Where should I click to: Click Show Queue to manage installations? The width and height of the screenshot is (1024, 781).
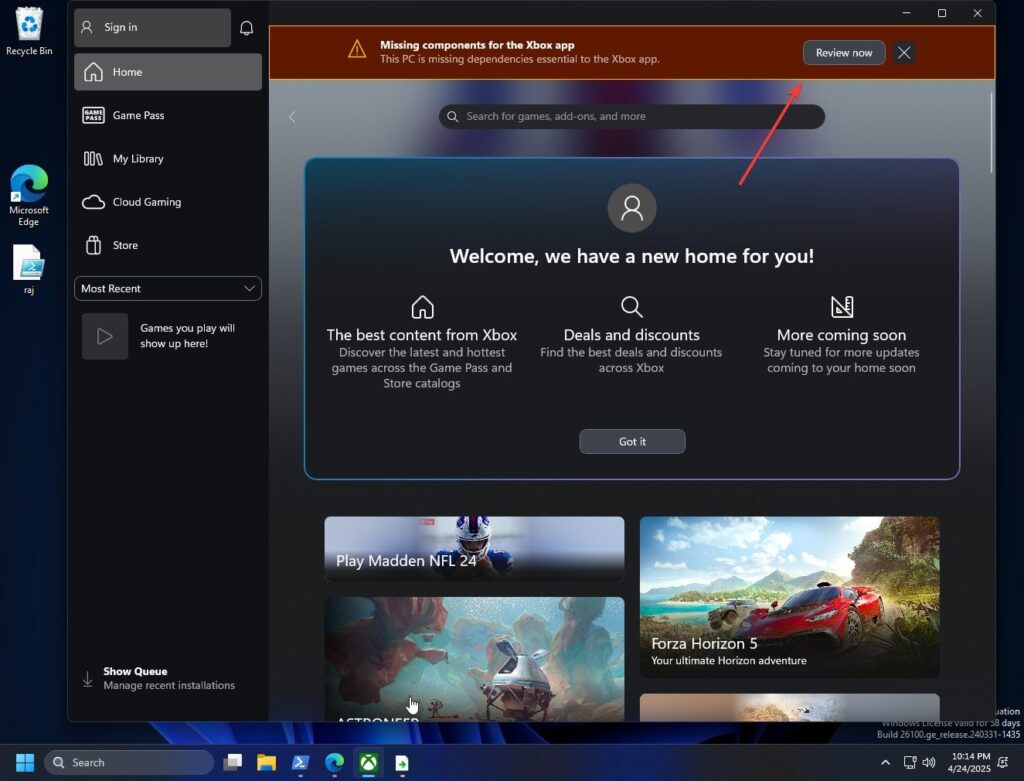point(168,678)
